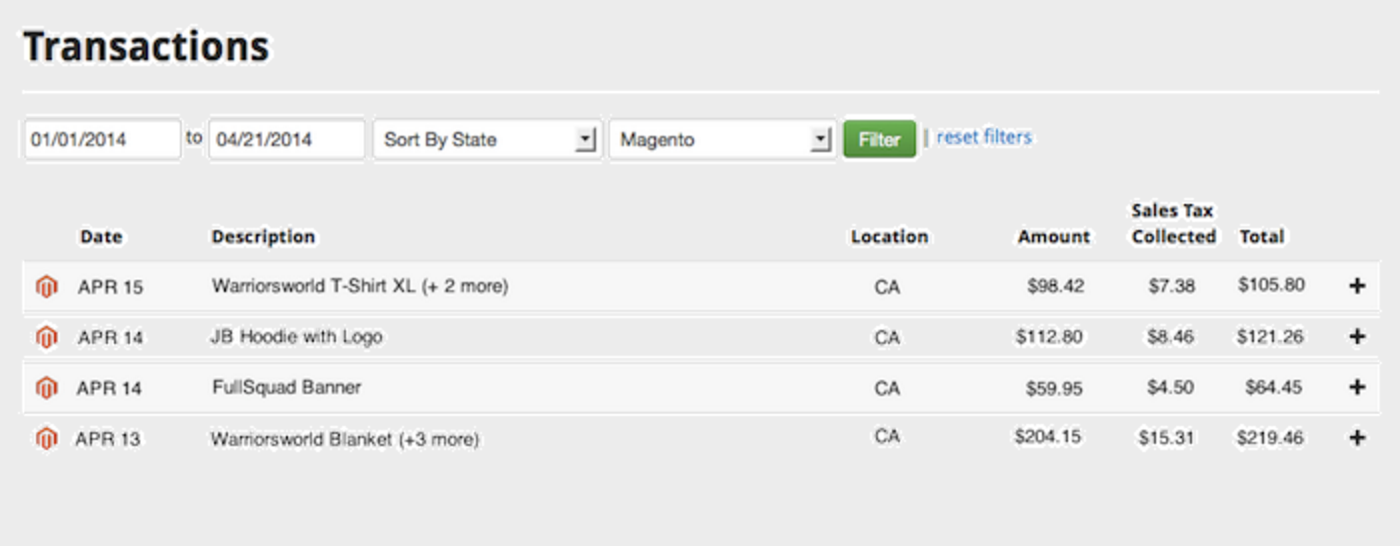Click Magento icon on APR 13 row

coord(46,438)
